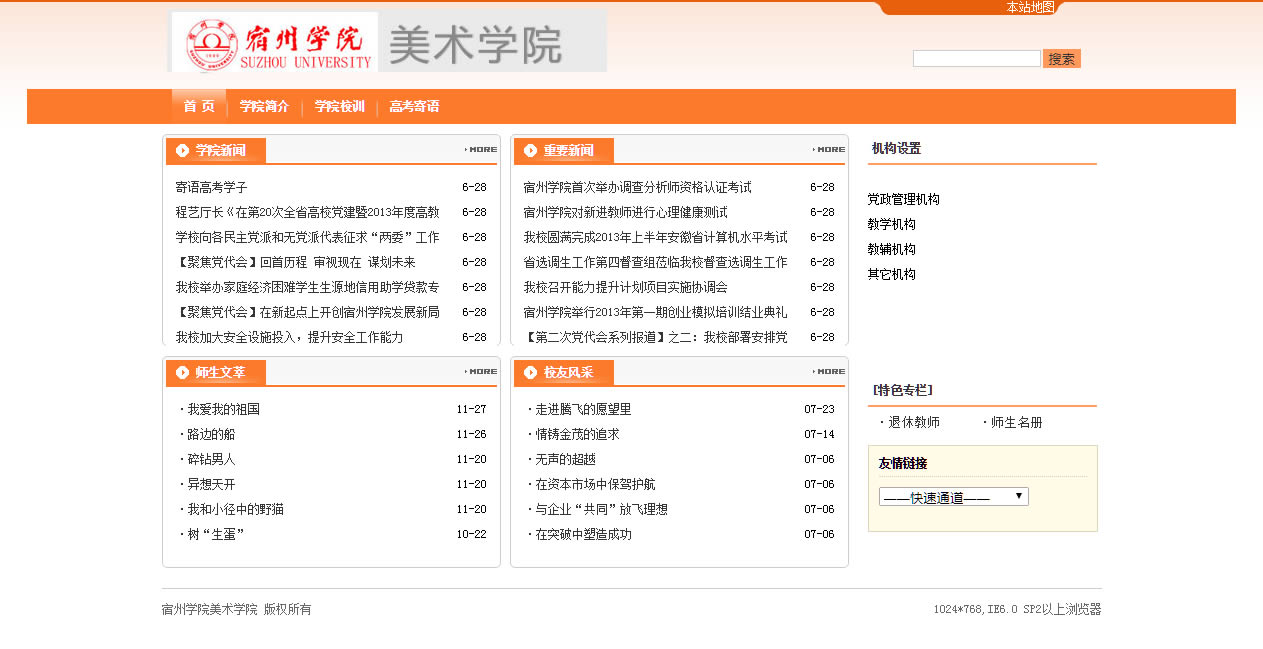1263x649 pixels.
Task: Go to 高考寄语 navigation item
Action: coord(414,107)
